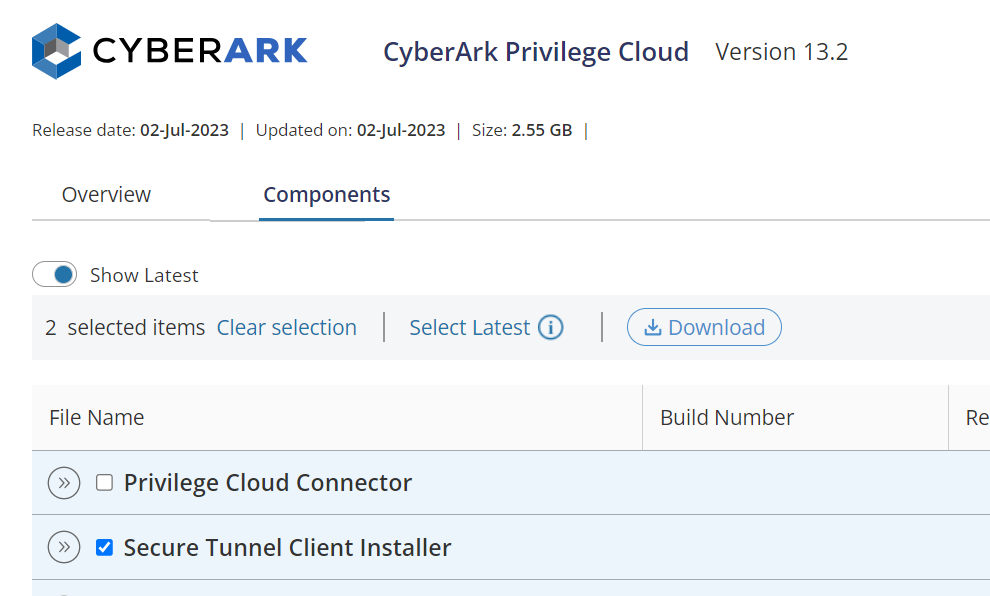This screenshot has height=596, width=990.
Task: Click the expand chevron for Privilege Cloud Connector
Action: pyautogui.click(x=64, y=482)
